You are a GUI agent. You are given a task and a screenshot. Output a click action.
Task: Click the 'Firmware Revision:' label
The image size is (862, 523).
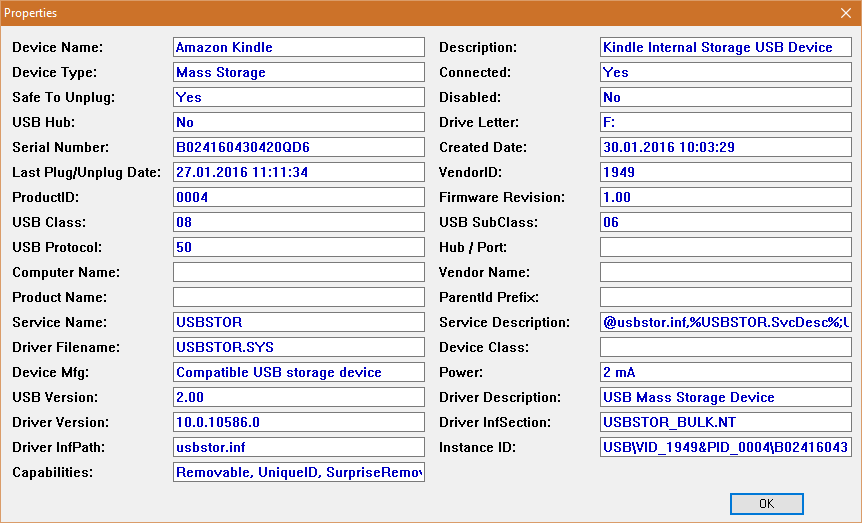pyautogui.click(x=502, y=197)
